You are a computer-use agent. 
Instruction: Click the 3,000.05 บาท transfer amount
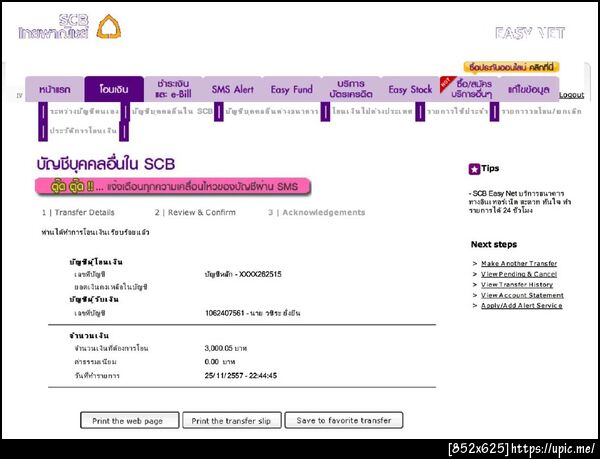tap(226, 348)
